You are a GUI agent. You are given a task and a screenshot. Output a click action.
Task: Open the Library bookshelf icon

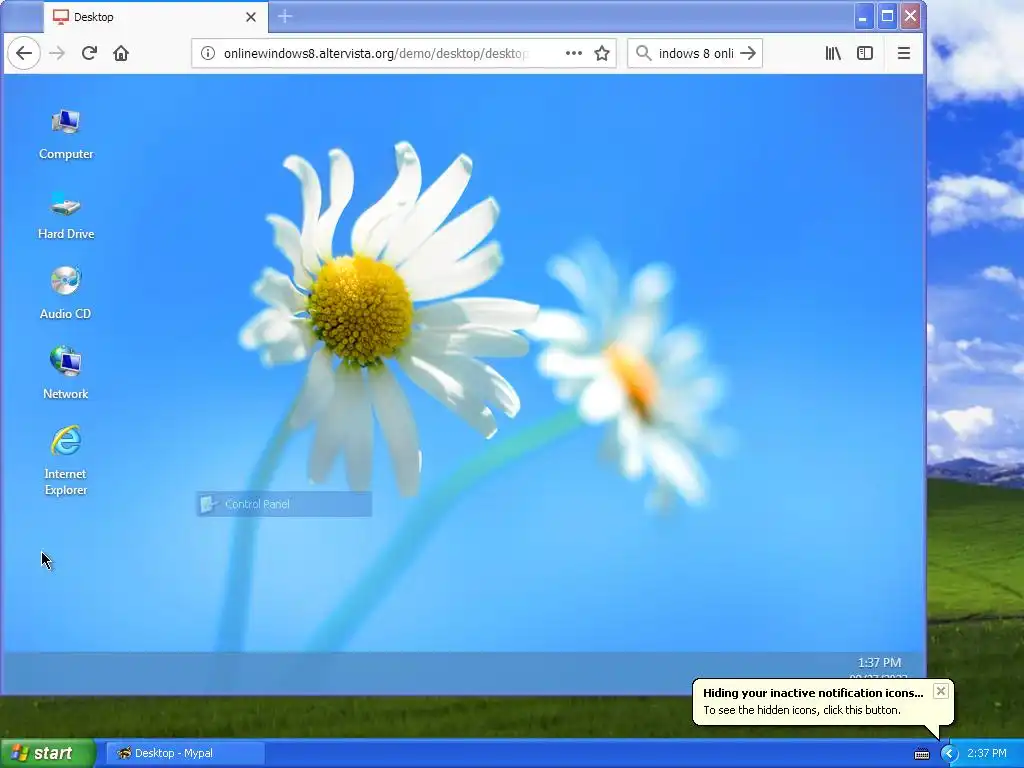(x=833, y=54)
